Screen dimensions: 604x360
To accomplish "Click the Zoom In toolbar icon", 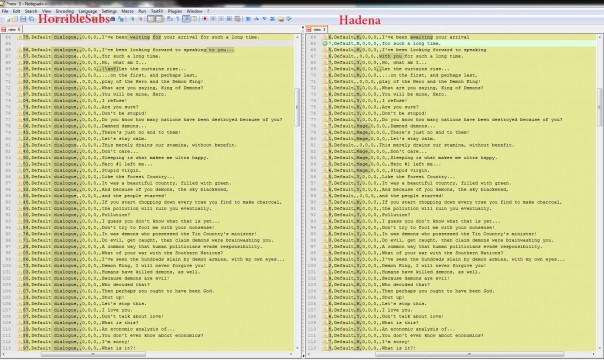I will (x=132, y=19).
